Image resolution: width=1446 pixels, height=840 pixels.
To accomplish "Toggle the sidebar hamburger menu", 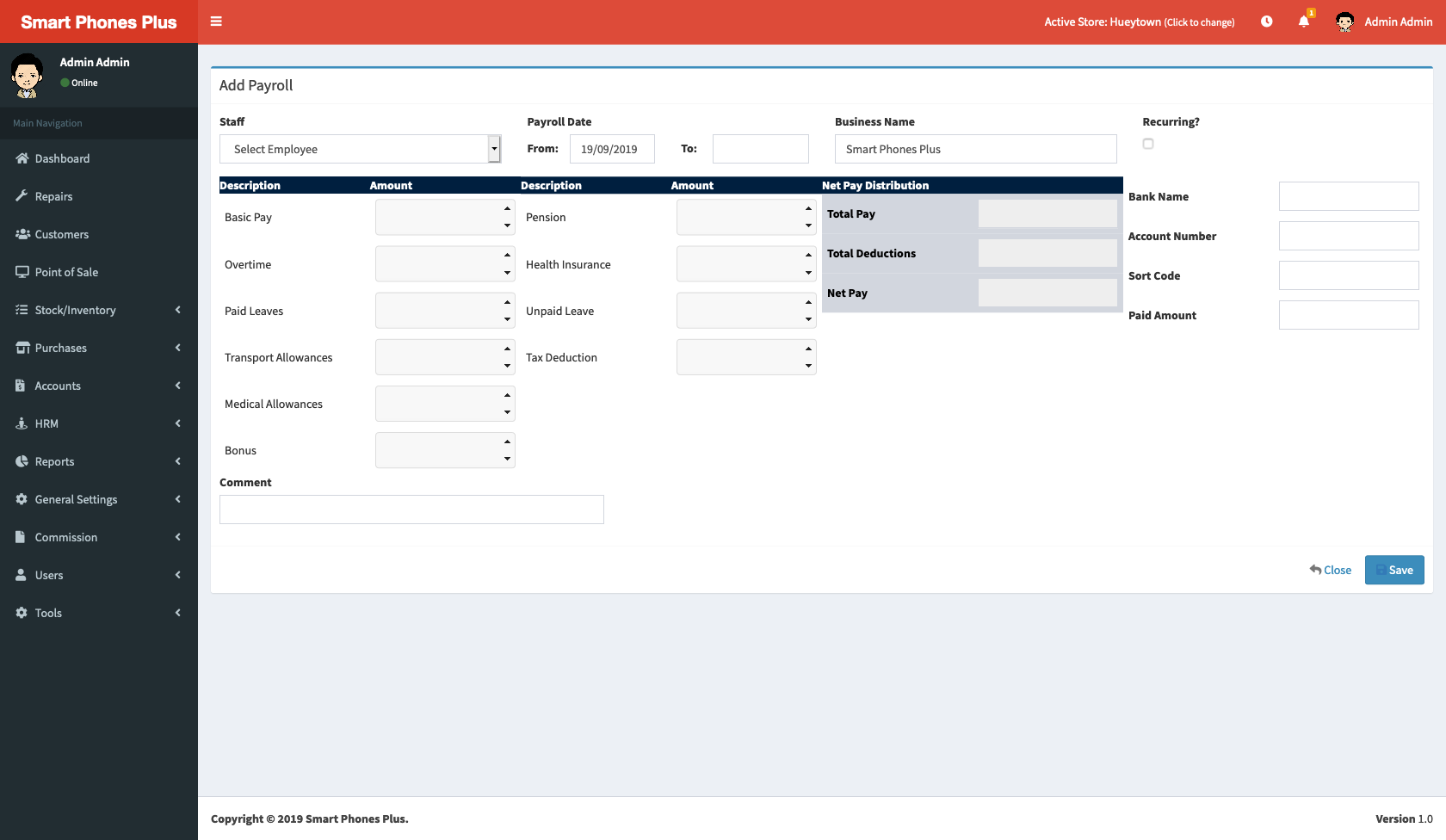I will coord(216,22).
